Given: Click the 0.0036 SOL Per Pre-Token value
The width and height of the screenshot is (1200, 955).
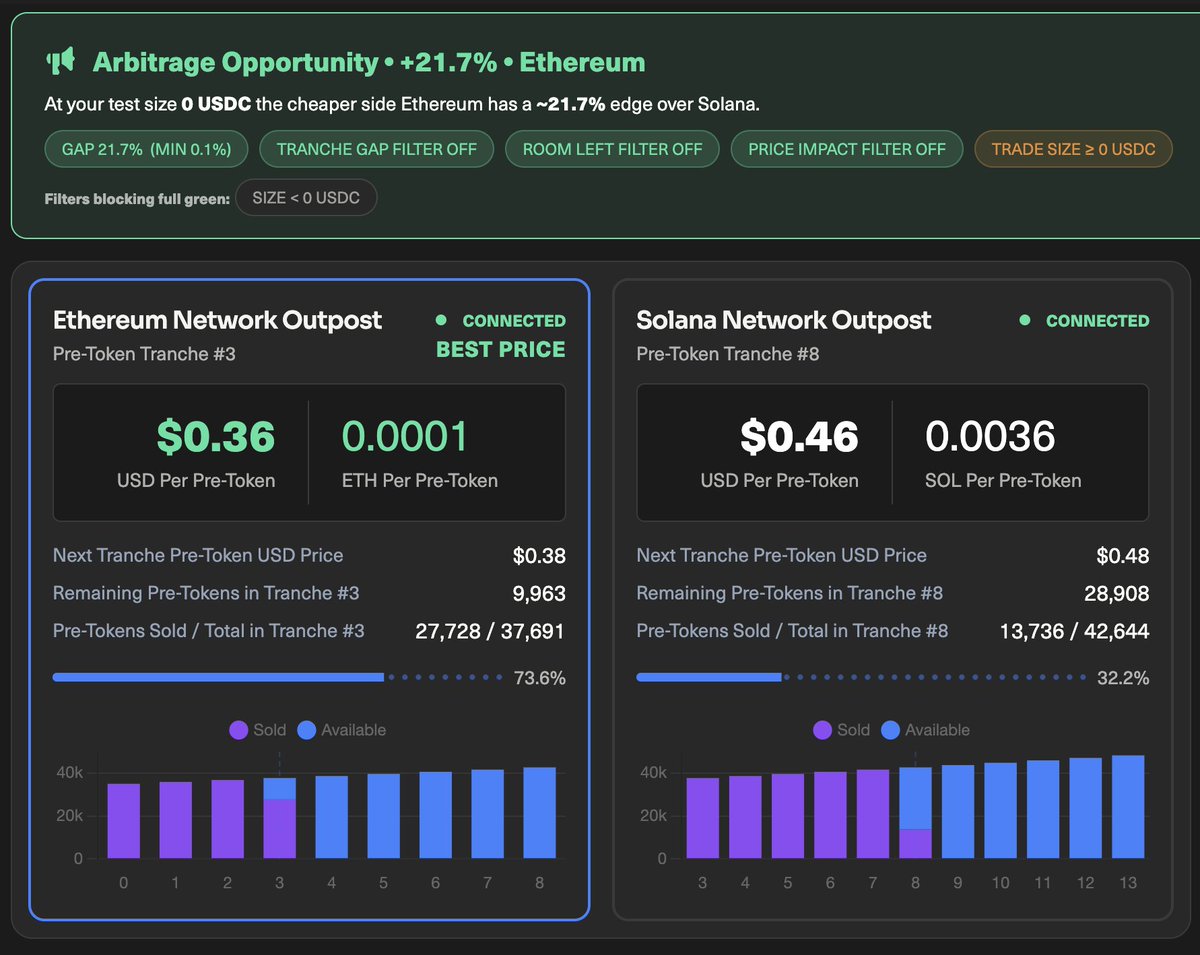Looking at the screenshot, I should [x=990, y=437].
